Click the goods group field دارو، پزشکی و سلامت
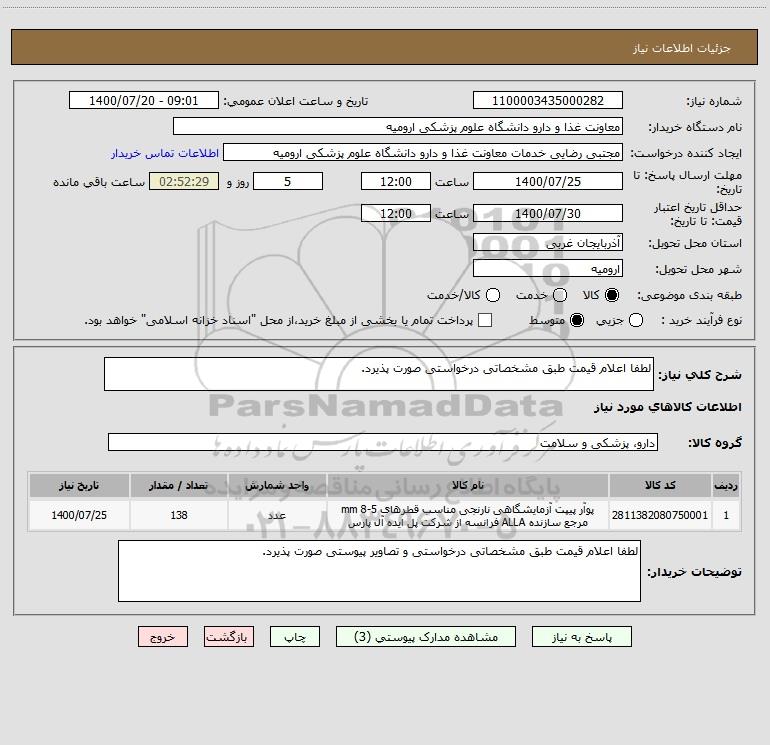 tap(383, 442)
